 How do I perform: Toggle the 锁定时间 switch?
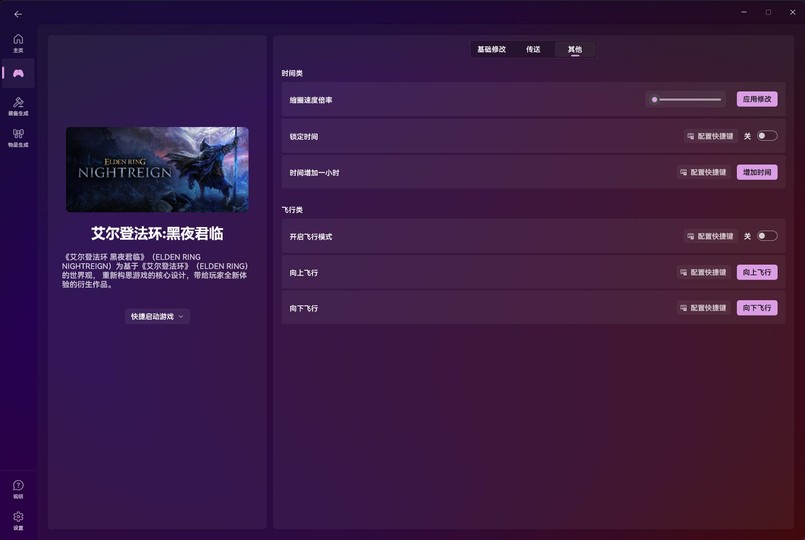[766, 136]
